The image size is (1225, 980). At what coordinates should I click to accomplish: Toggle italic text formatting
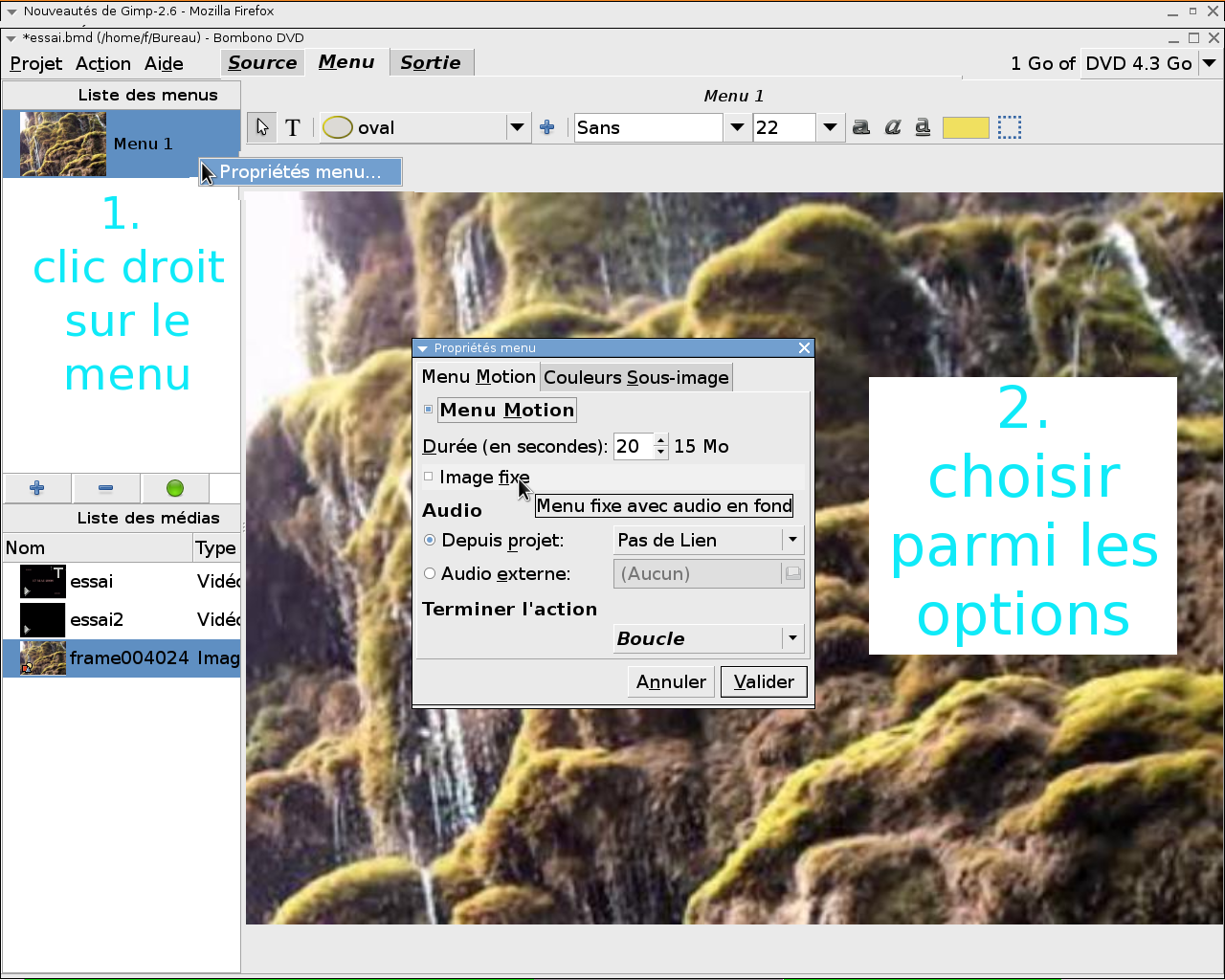click(x=893, y=127)
